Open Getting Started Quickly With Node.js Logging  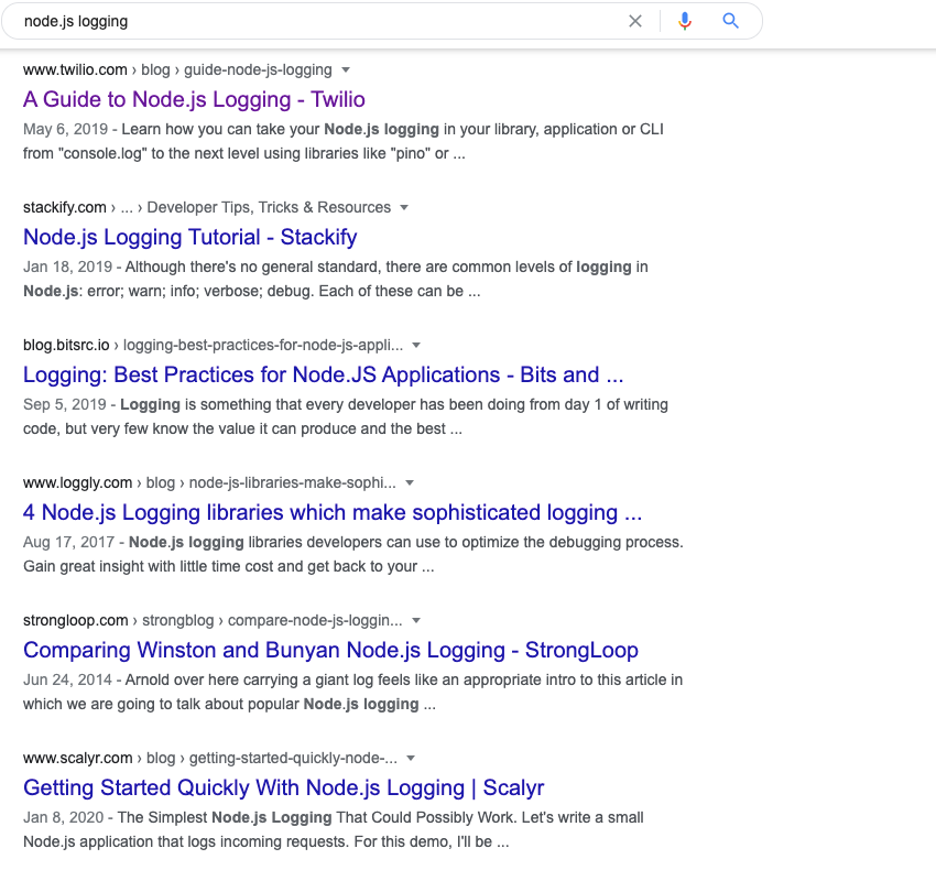pyautogui.click(x=284, y=788)
